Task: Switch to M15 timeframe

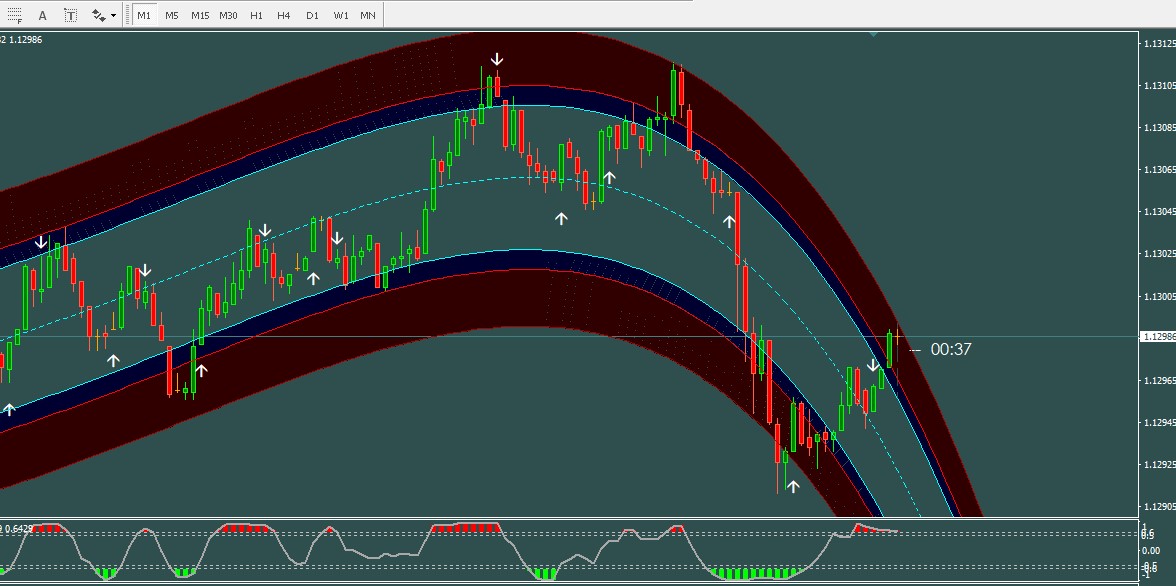Action: click(200, 15)
